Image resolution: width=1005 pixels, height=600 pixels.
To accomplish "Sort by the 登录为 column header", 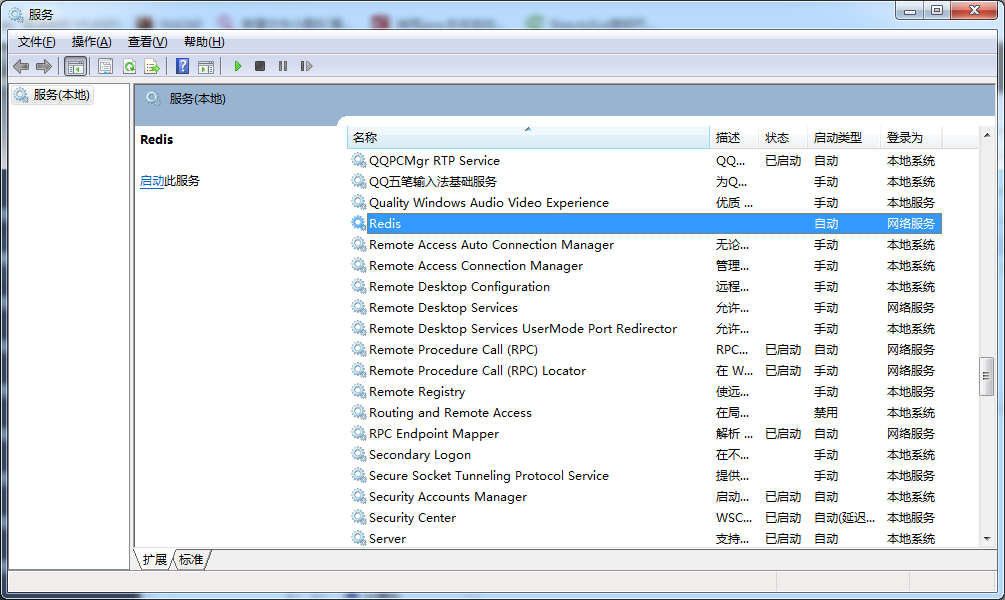I will pos(911,138).
